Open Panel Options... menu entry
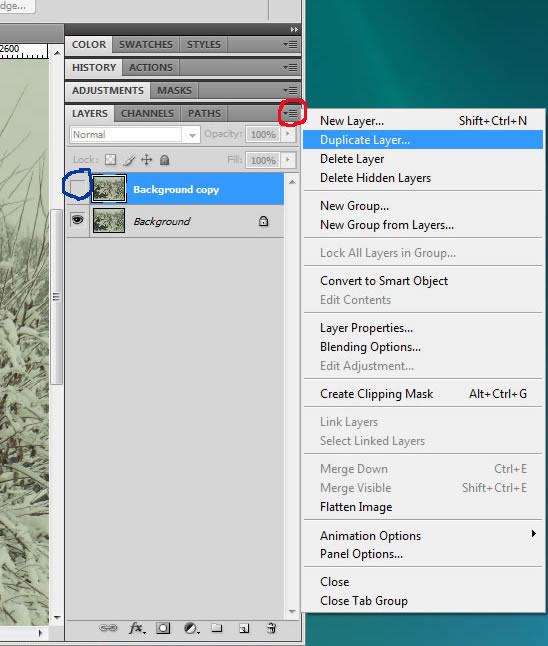Image resolution: width=548 pixels, height=646 pixels. coord(423,554)
